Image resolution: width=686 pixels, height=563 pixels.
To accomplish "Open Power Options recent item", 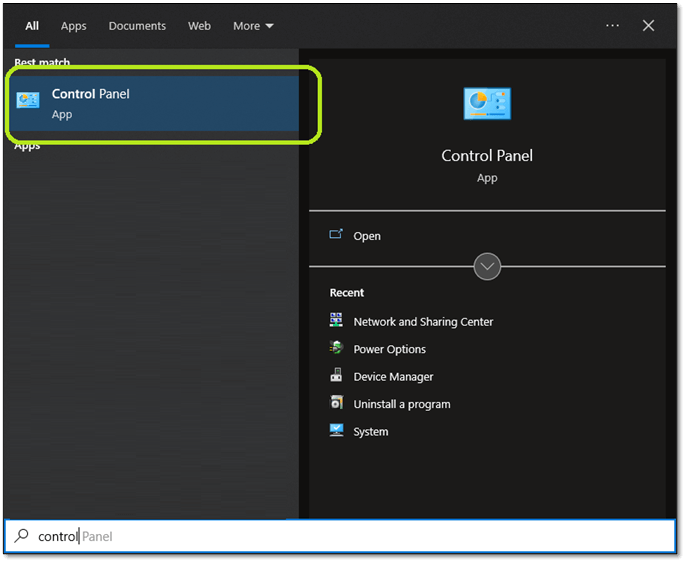I will pyautogui.click(x=389, y=350).
